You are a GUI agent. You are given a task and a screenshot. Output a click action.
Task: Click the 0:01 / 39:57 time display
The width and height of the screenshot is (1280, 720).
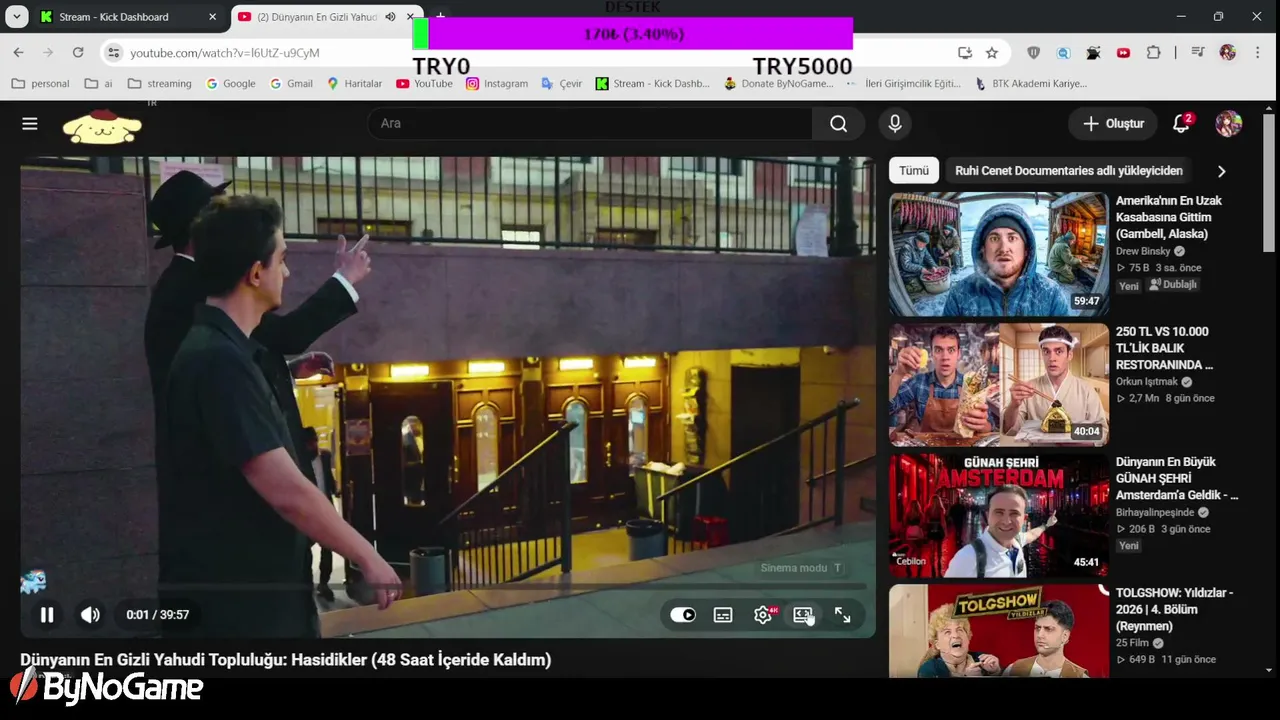[158, 615]
